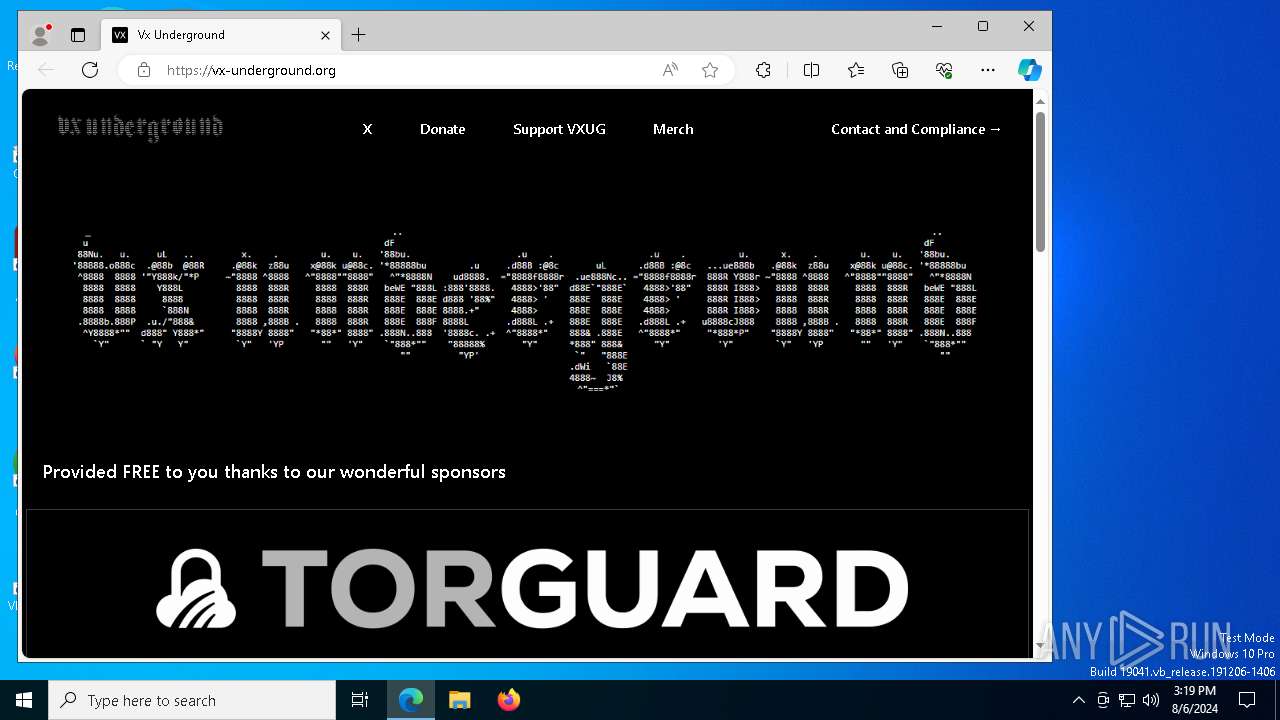Image resolution: width=1280 pixels, height=720 pixels.
Task: Open File Explorer from taskbar
Action: click(459, 700)
